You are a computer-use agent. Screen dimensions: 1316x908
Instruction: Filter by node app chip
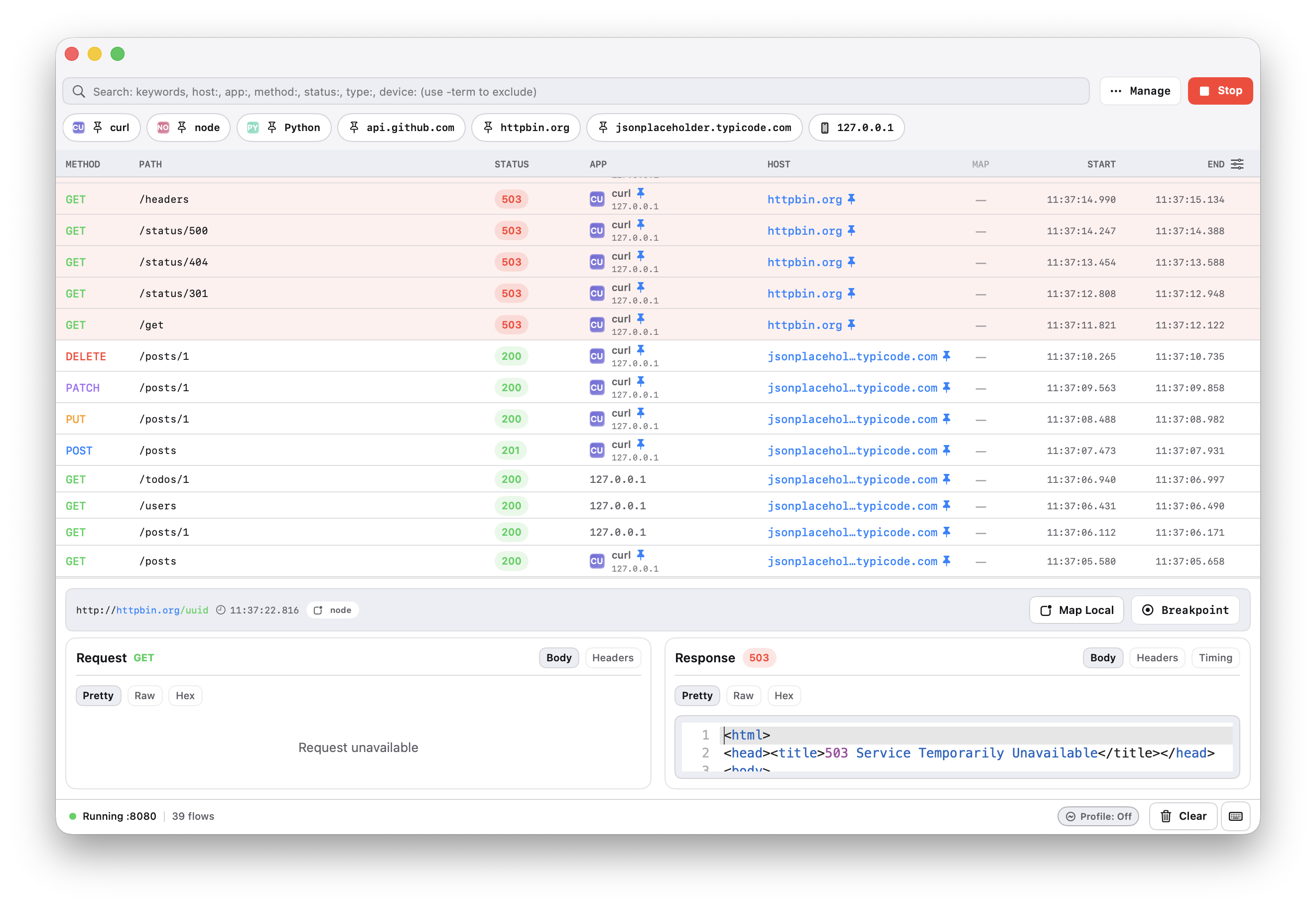coord(188,128)
